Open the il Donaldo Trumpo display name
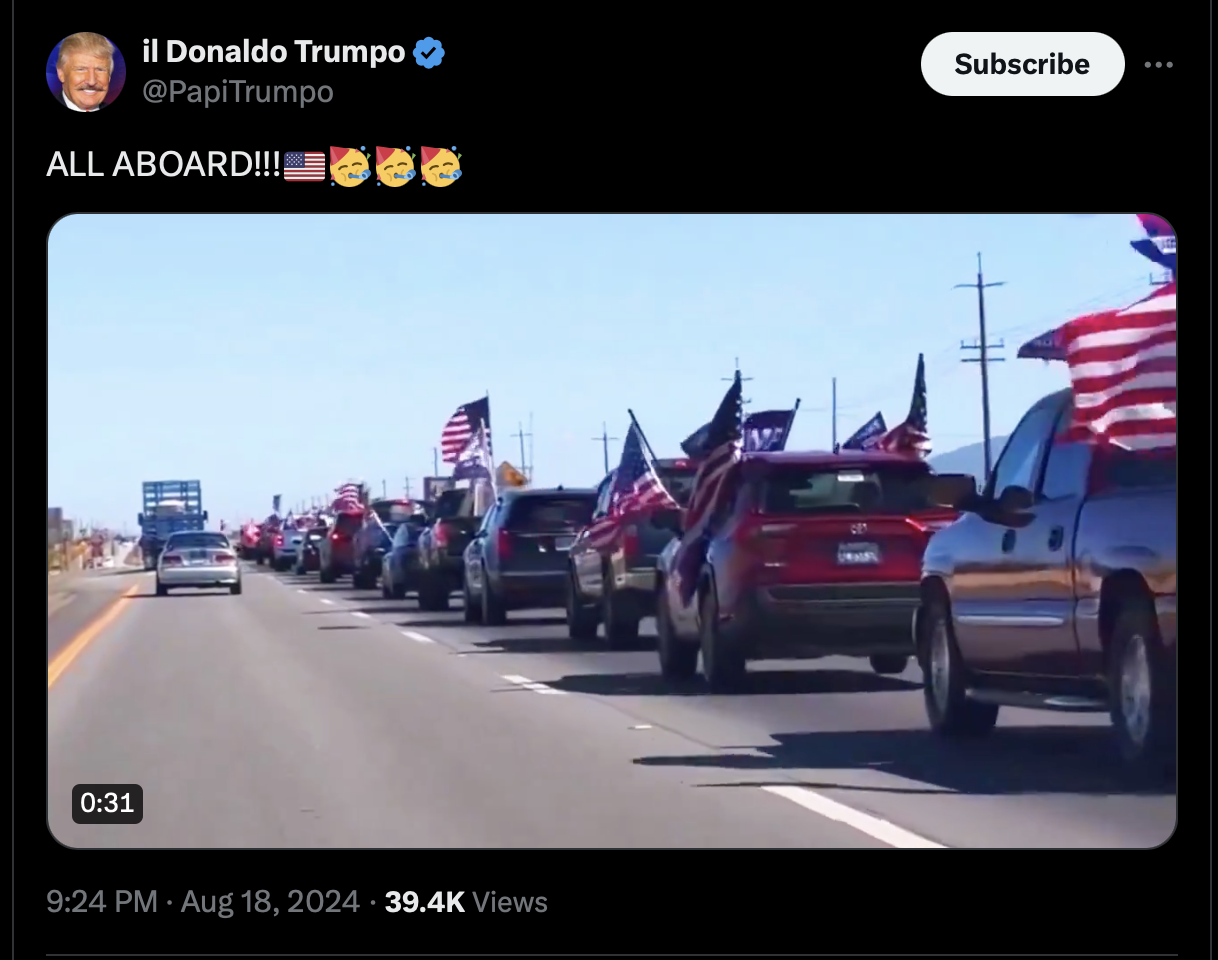This screenshot has width=1218, height=960. pyautogui.click(x=274, y=51)
